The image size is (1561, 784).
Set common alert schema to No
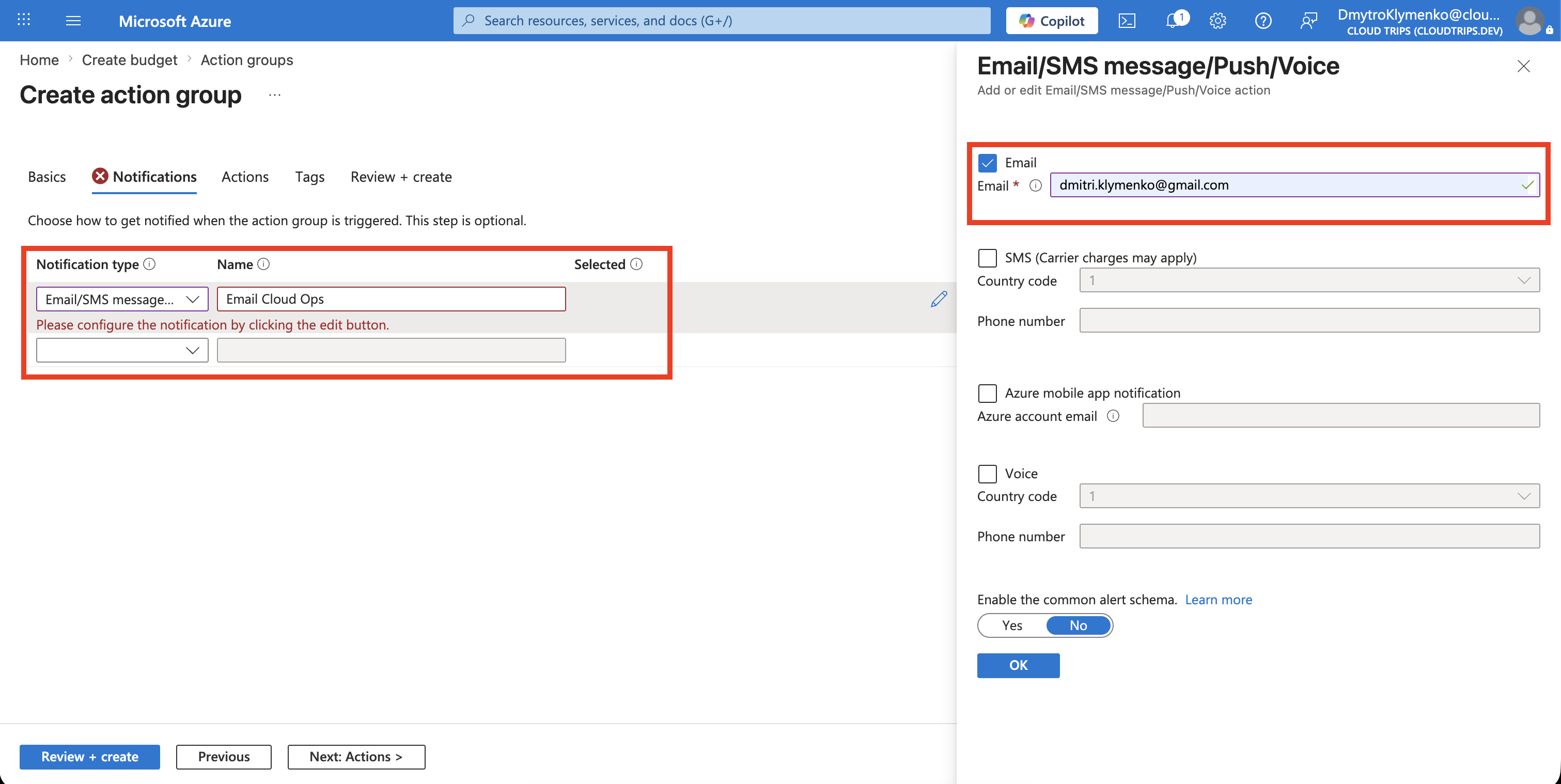(1078, 625)
